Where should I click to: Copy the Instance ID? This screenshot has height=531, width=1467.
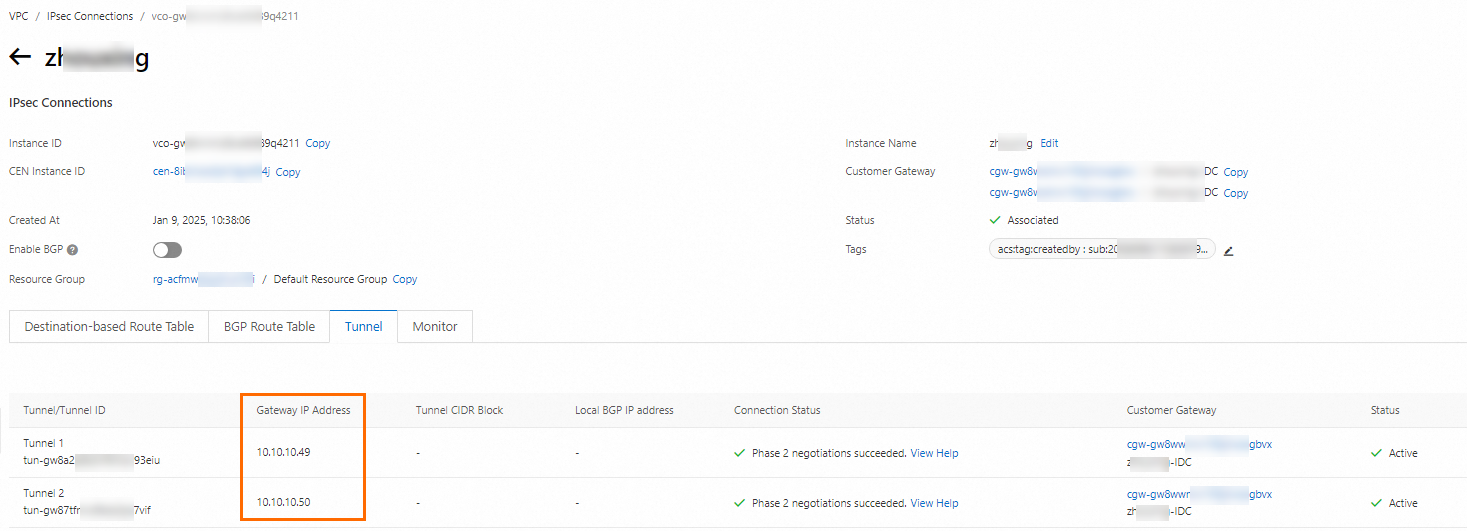pos(318,144)
